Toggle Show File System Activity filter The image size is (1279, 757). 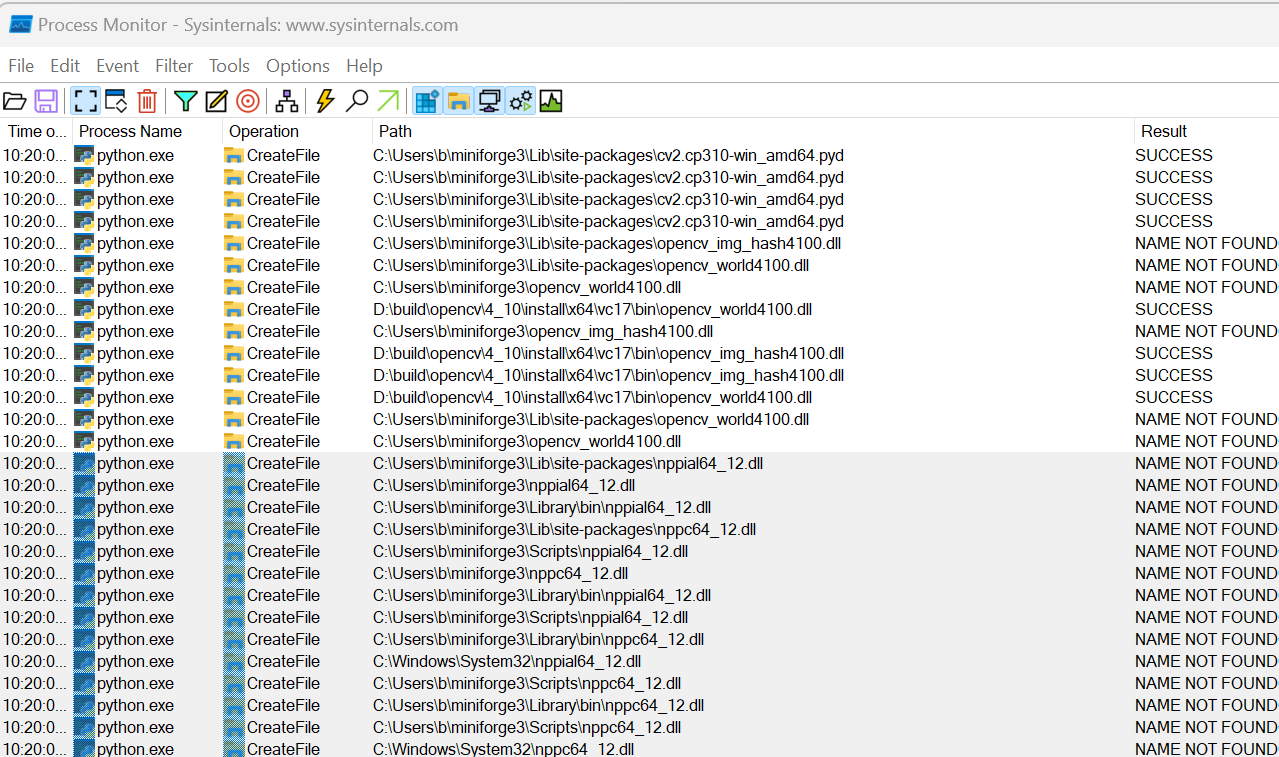pos(458,101)
